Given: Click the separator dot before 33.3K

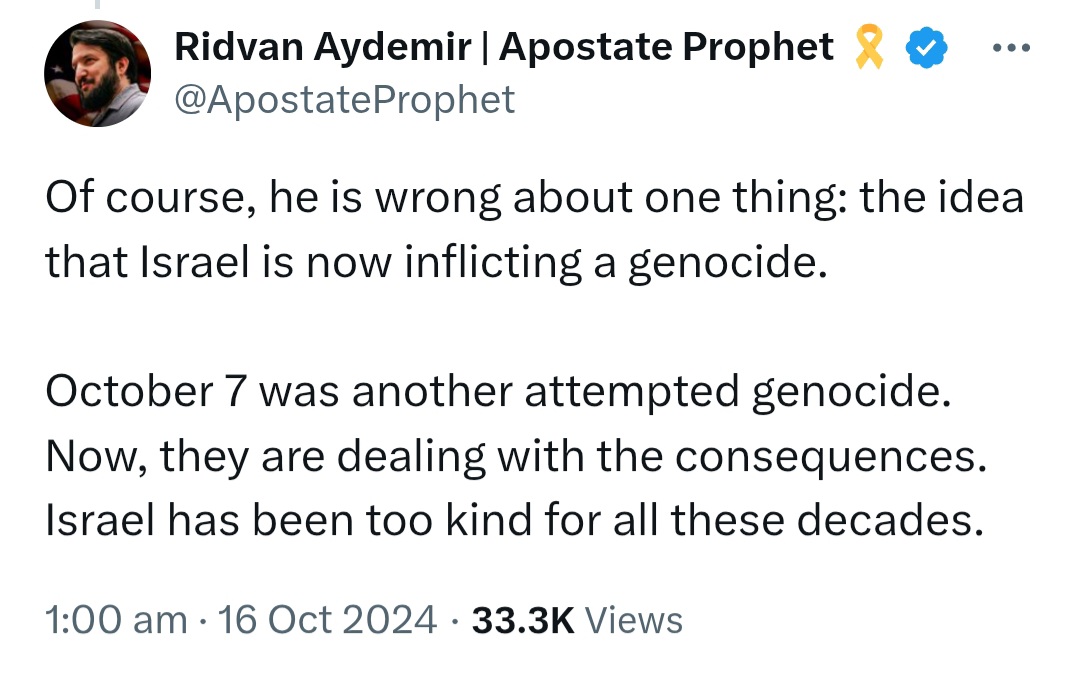Looking at the screenshot, I should [455, 621].
